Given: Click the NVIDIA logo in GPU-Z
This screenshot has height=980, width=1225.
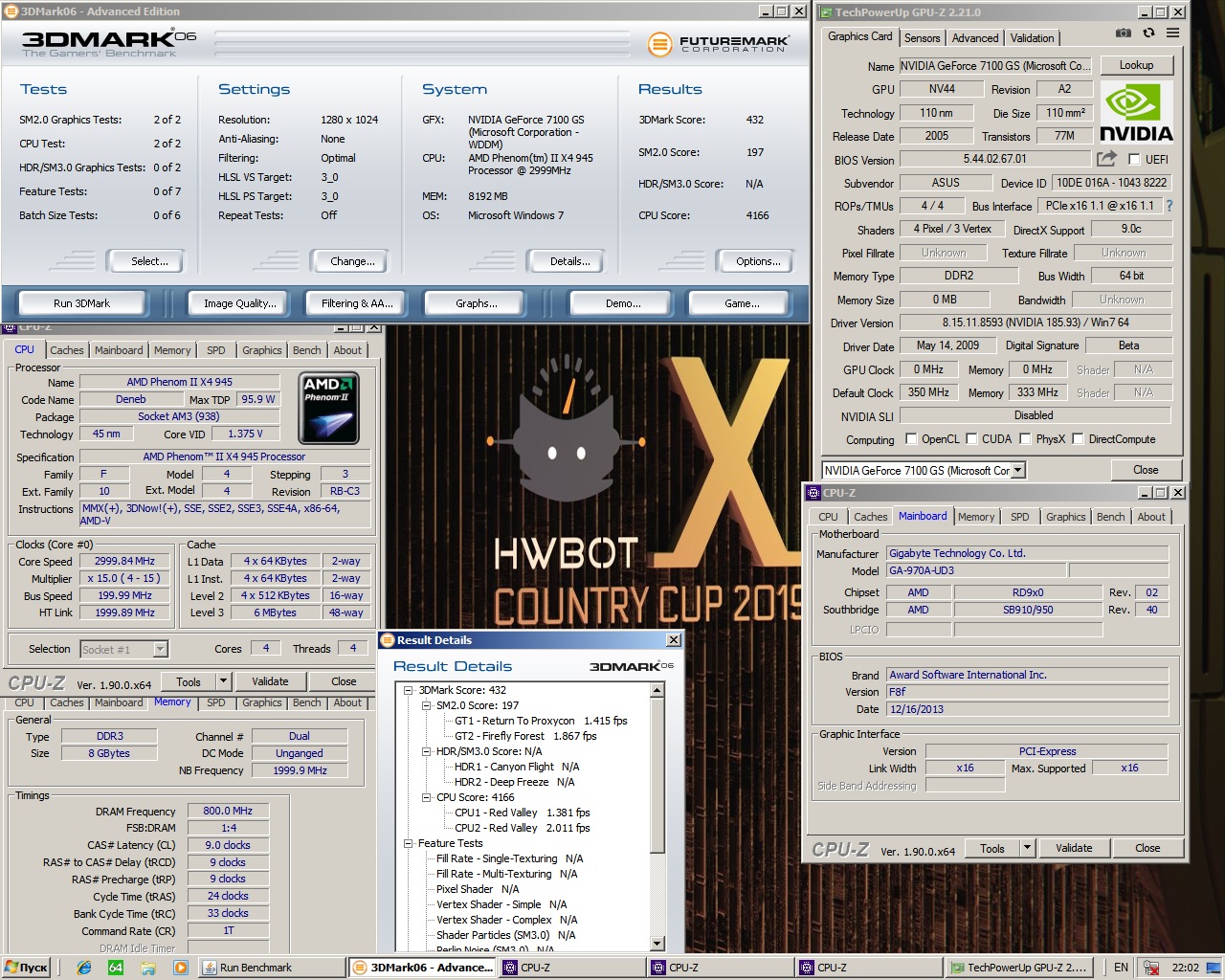Looking at the screenshot, I should point(1136,112).
